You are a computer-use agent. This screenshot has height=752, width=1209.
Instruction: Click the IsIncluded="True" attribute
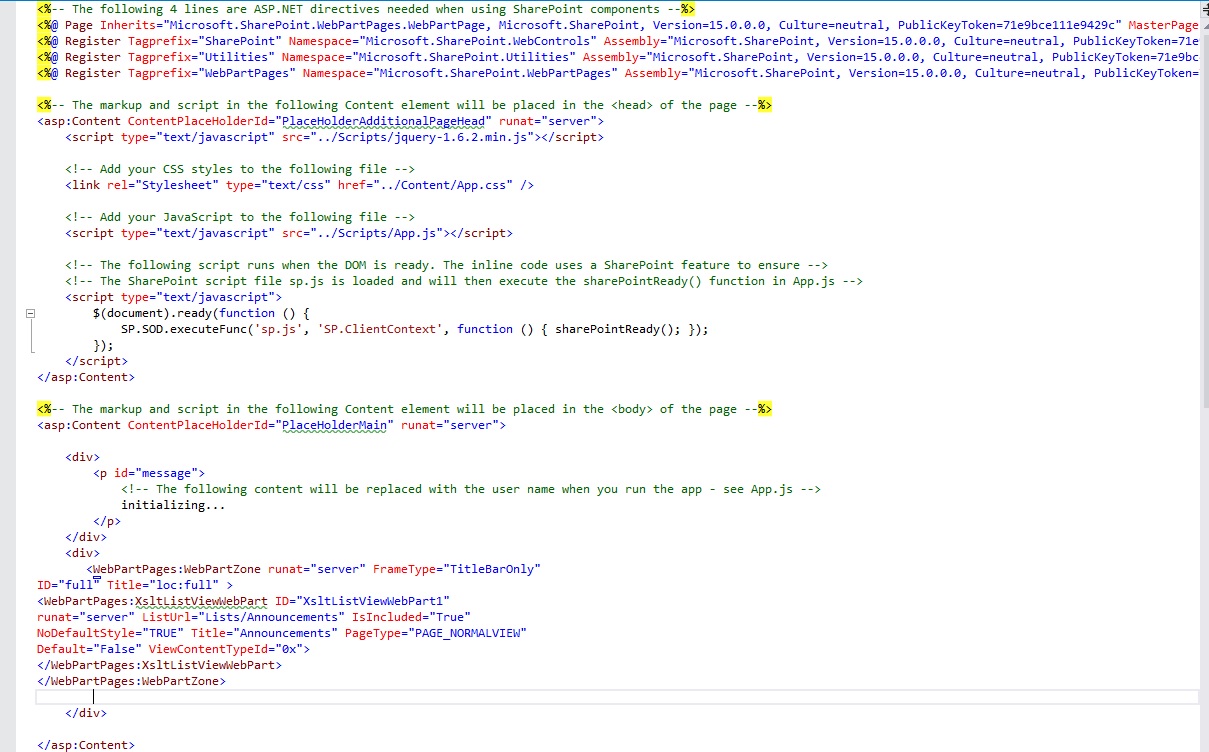pyautogui.click(x=411, y=617)
